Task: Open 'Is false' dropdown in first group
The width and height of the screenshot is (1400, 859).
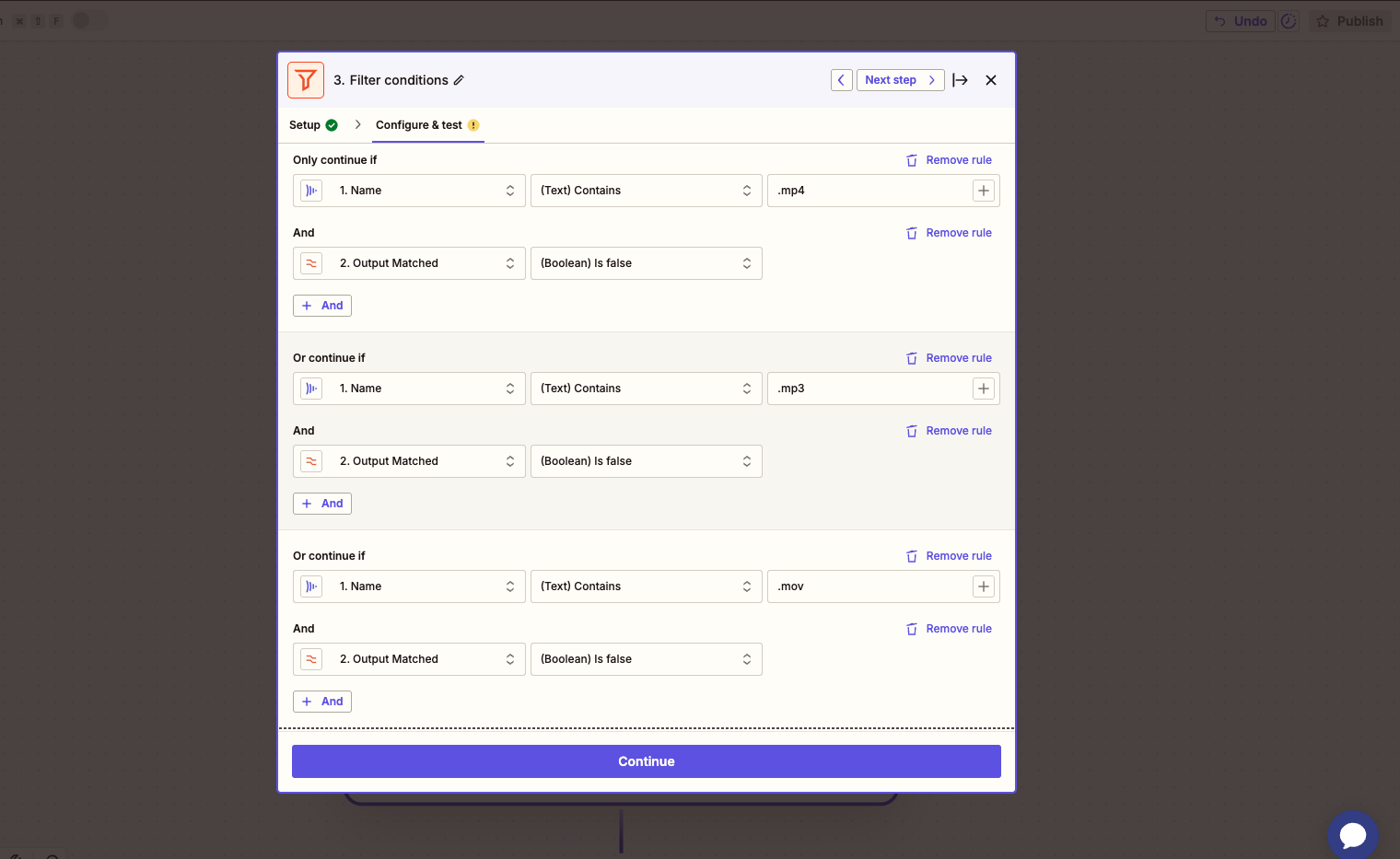Action: [x=647, y=263]
